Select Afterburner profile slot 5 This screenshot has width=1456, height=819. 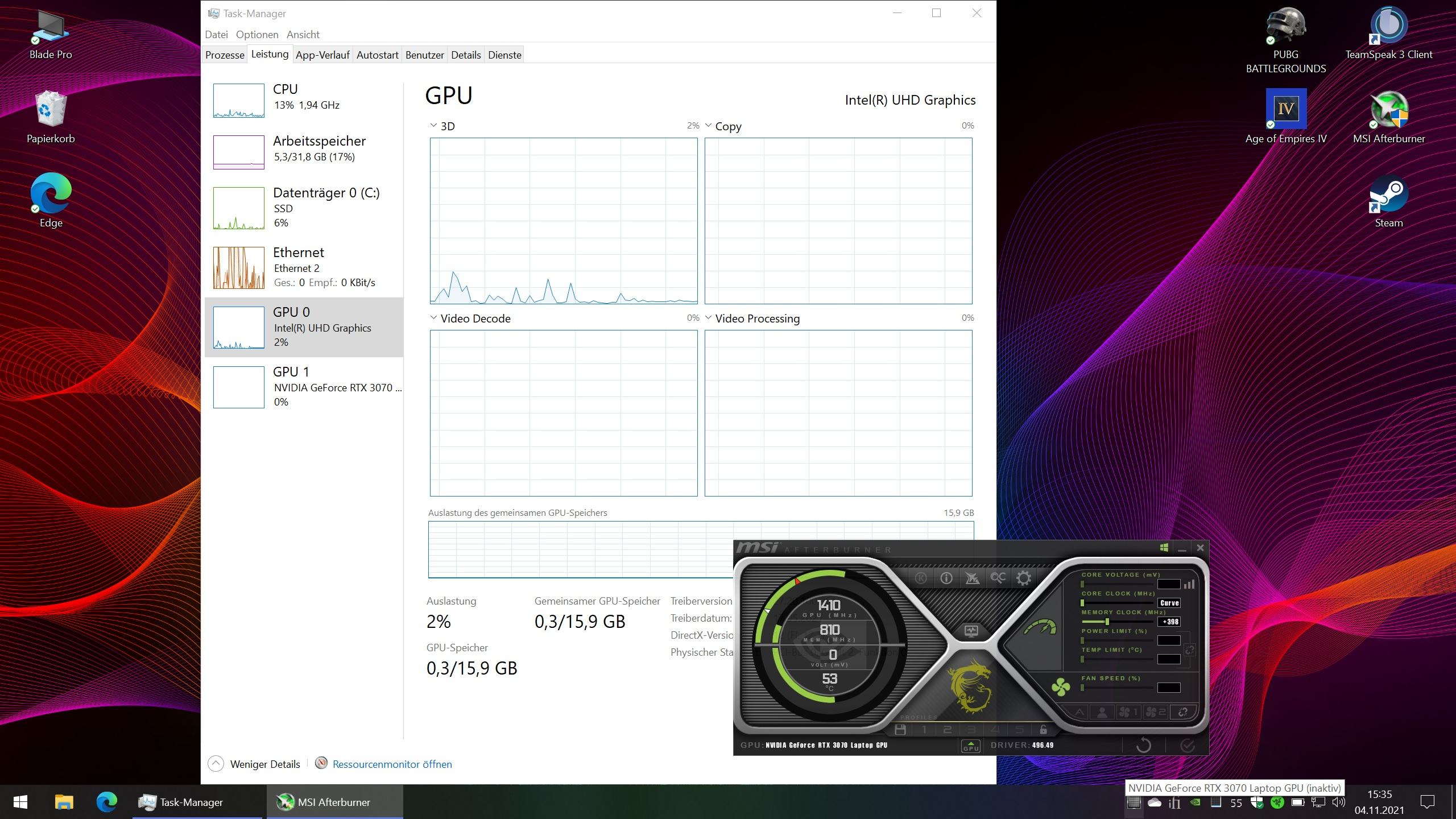pyautogui.click(x=1019, y=730)
